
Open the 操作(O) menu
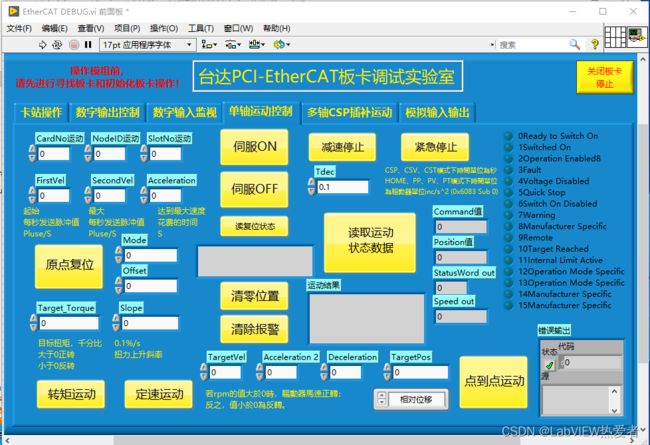click(164, 28)
